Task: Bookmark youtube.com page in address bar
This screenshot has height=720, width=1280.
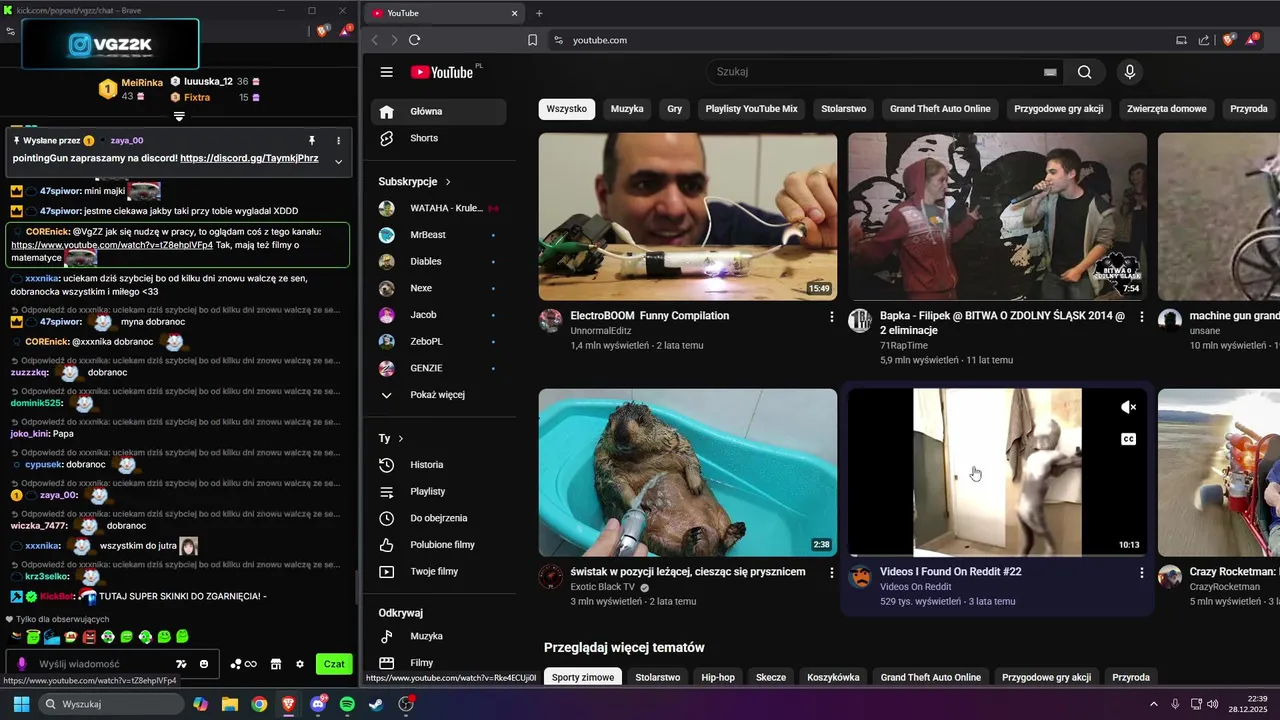Action: 532,40
